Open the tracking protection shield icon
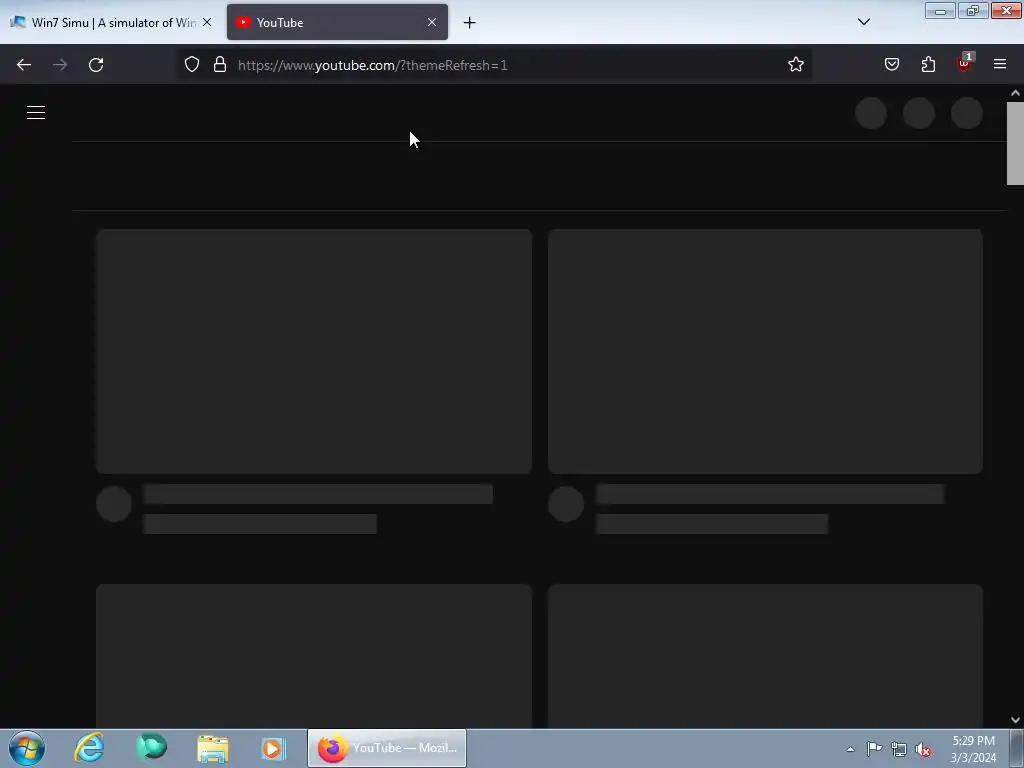The width and height of the screenshot is (1024, 768). click(x=191, y=65)
